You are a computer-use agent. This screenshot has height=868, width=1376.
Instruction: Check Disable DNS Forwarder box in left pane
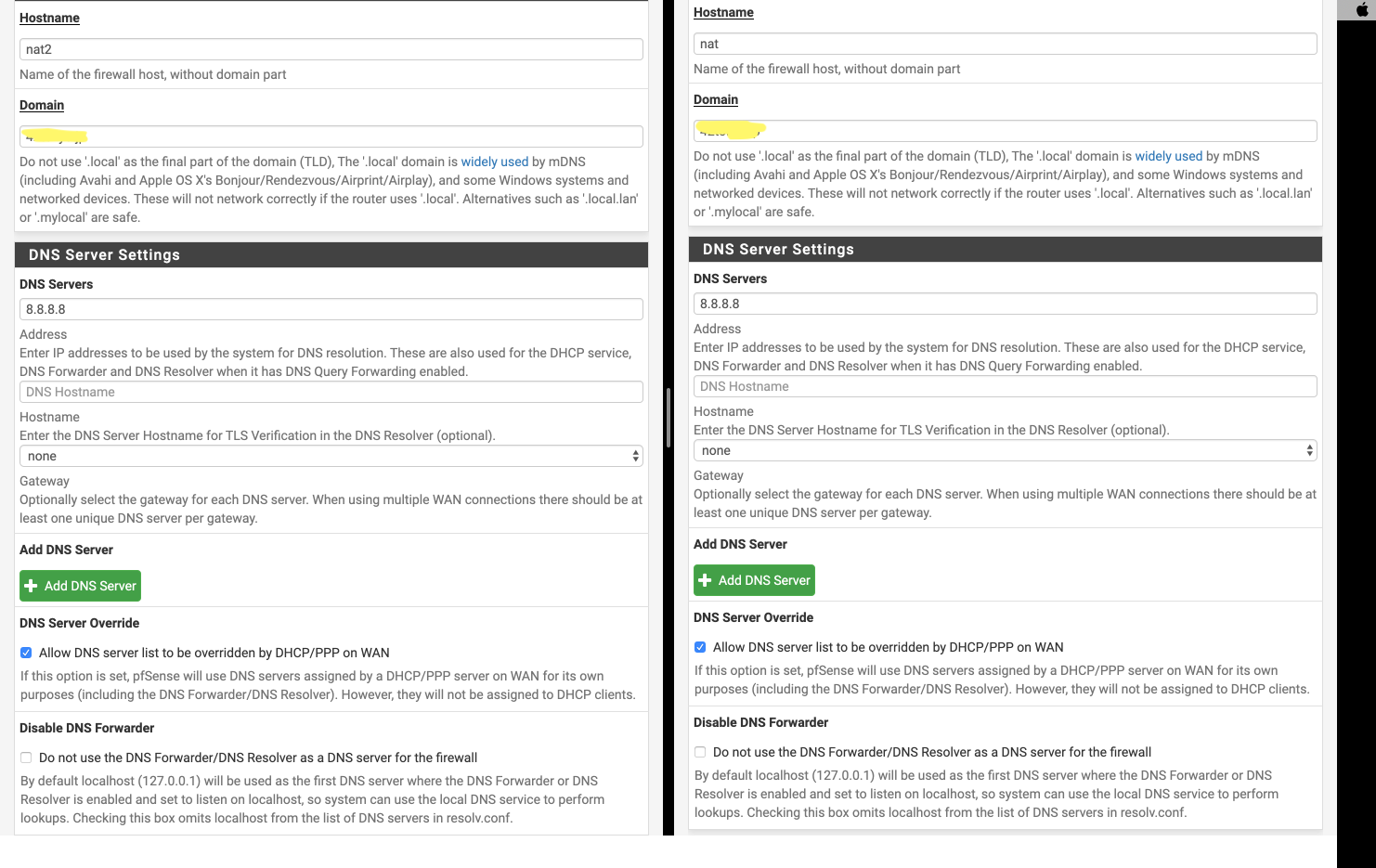pos(26,758)
